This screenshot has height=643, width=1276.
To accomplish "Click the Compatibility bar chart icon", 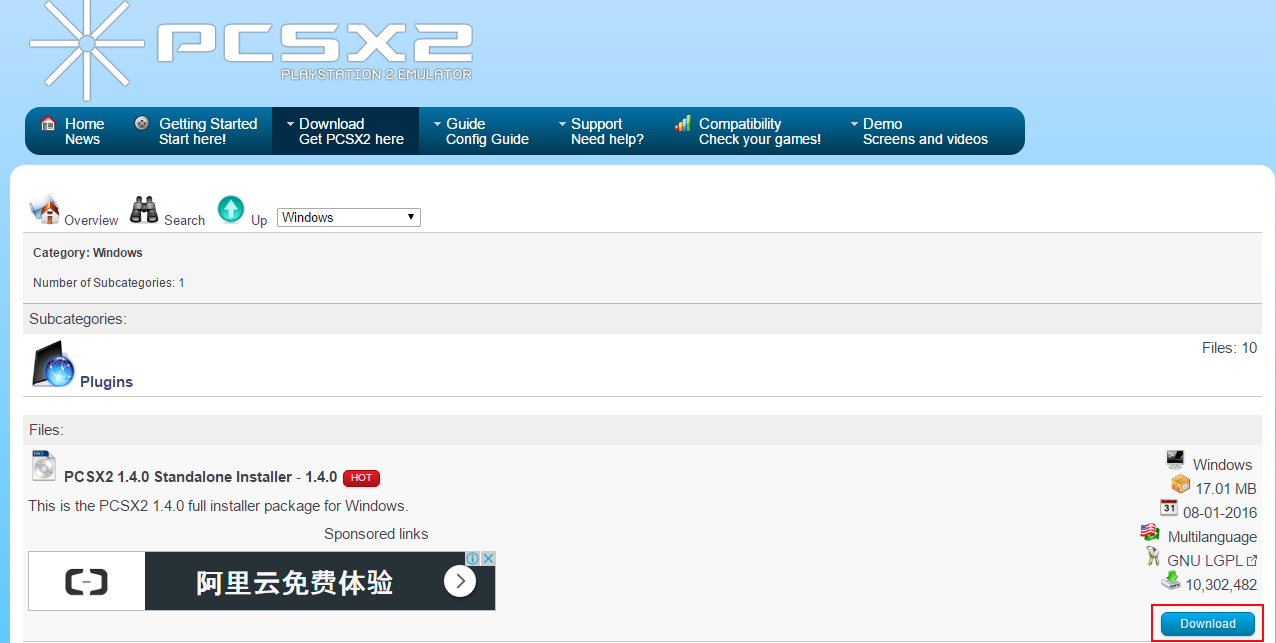I will pos(683,123).
